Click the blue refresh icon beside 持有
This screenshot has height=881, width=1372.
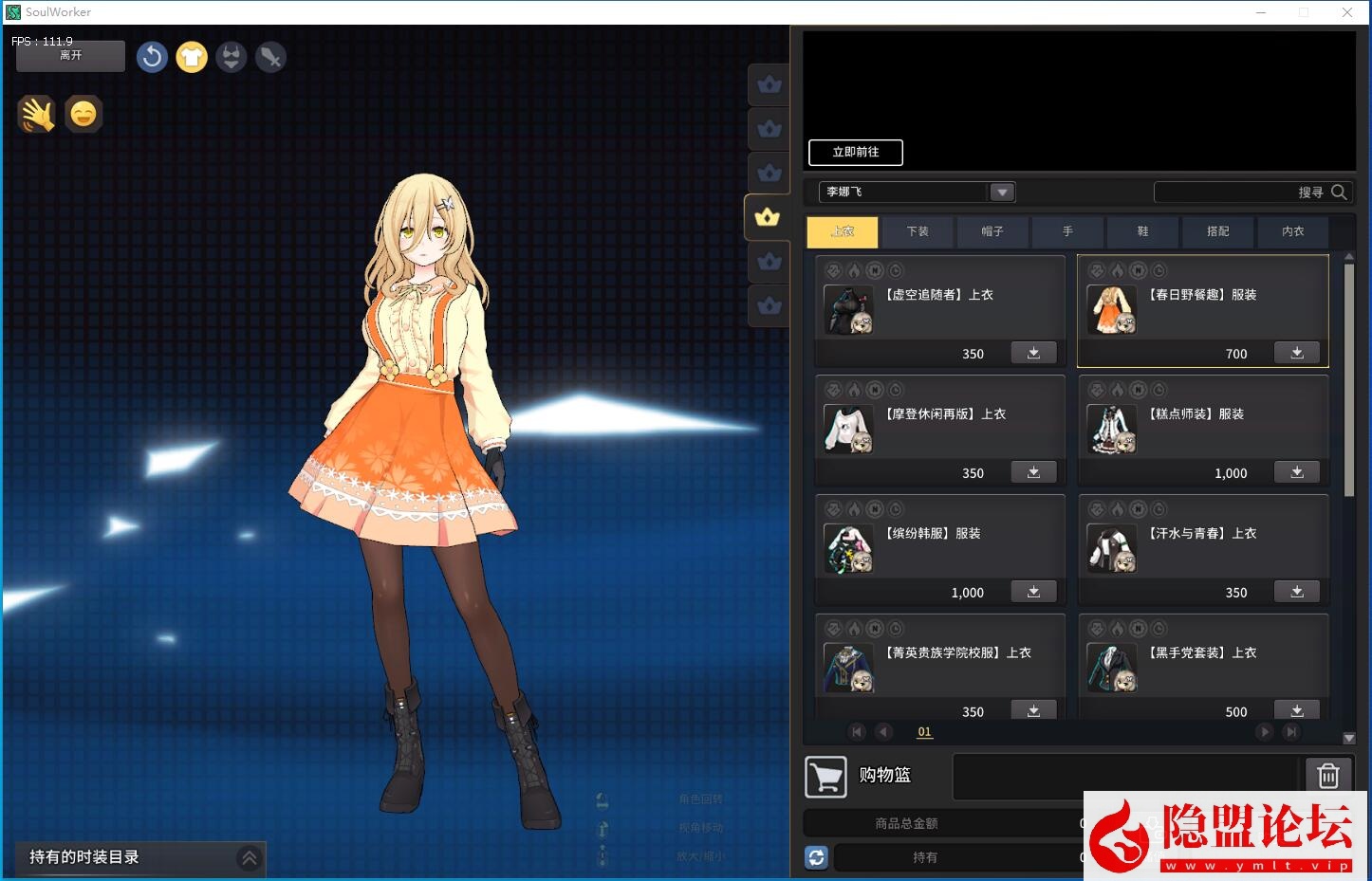pyautogui.click(x=816, y=857)
